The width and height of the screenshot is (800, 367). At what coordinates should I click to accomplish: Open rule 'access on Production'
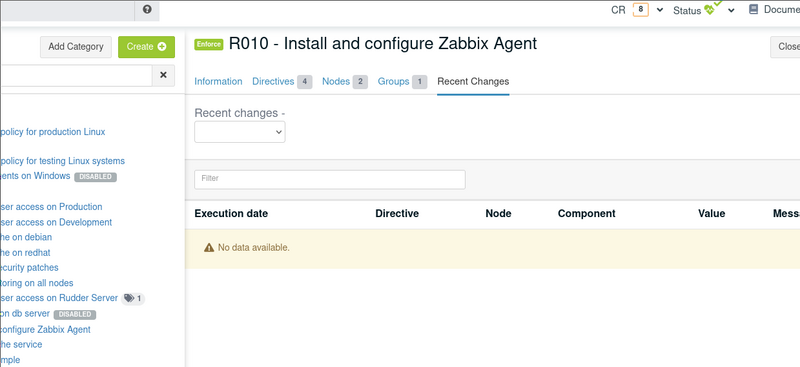click(x=51, y=207)
